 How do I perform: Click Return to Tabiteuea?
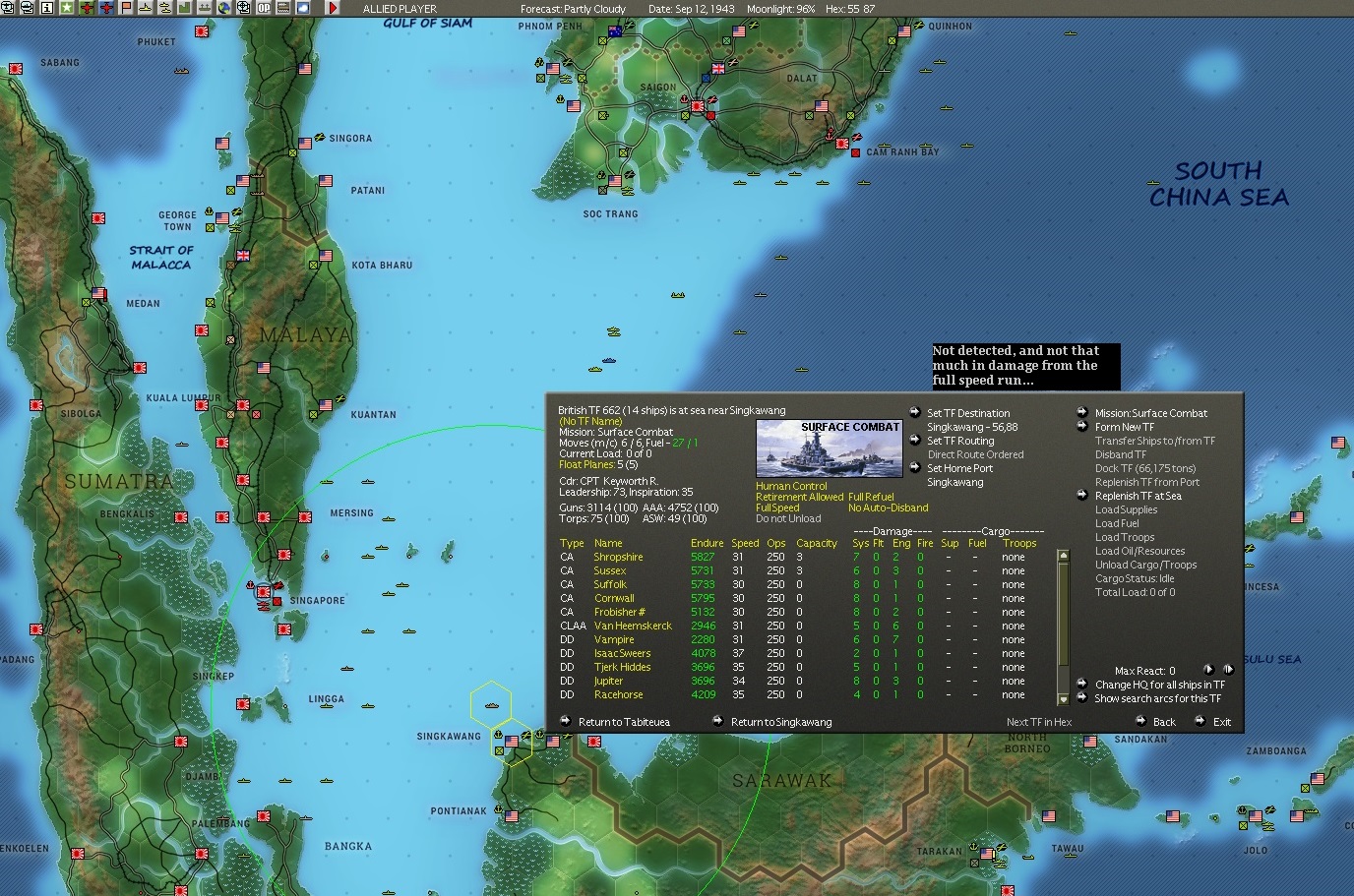tap(624, 722)
